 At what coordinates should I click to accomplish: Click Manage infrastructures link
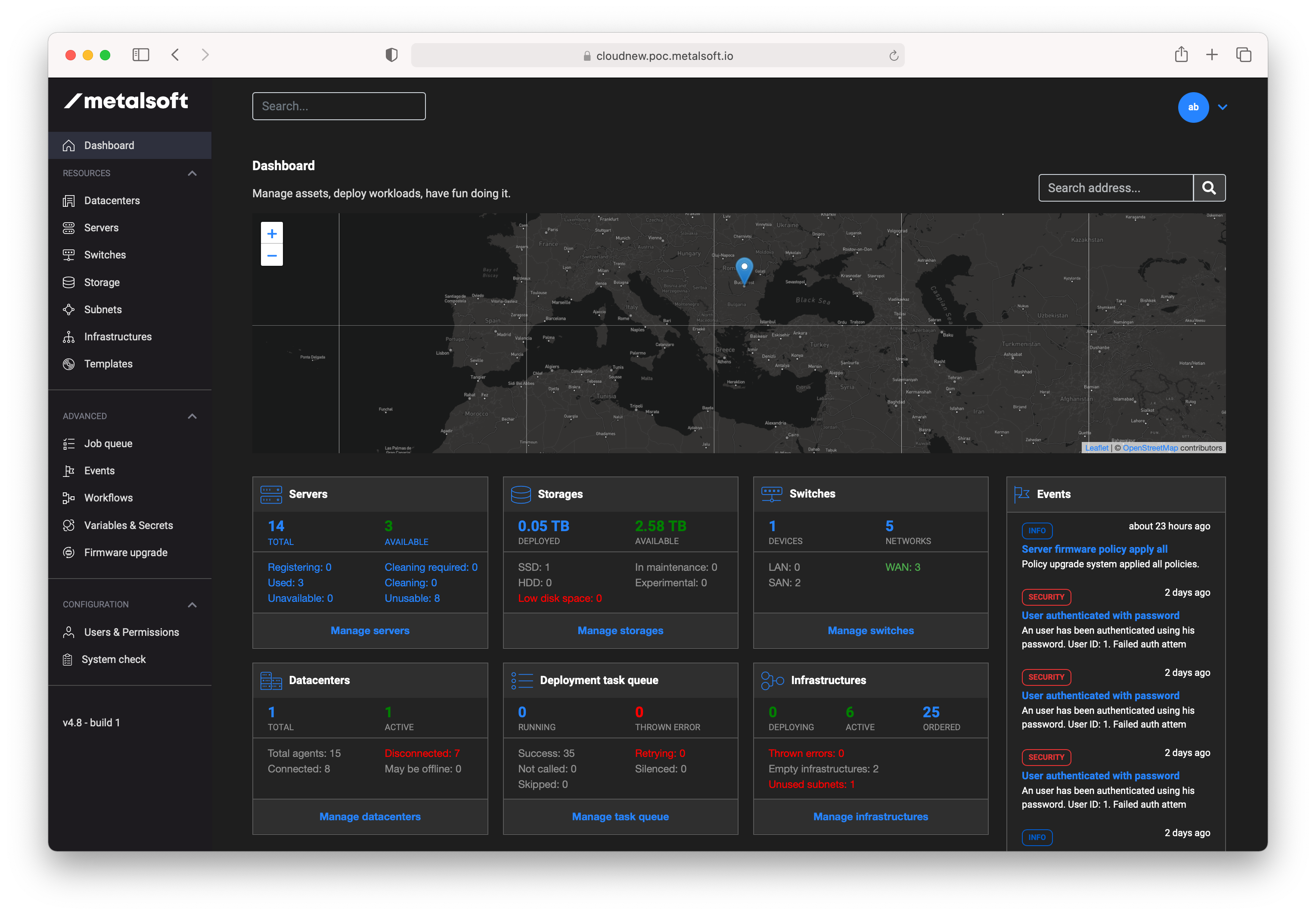pyautogui.click(x=870, y=816)
